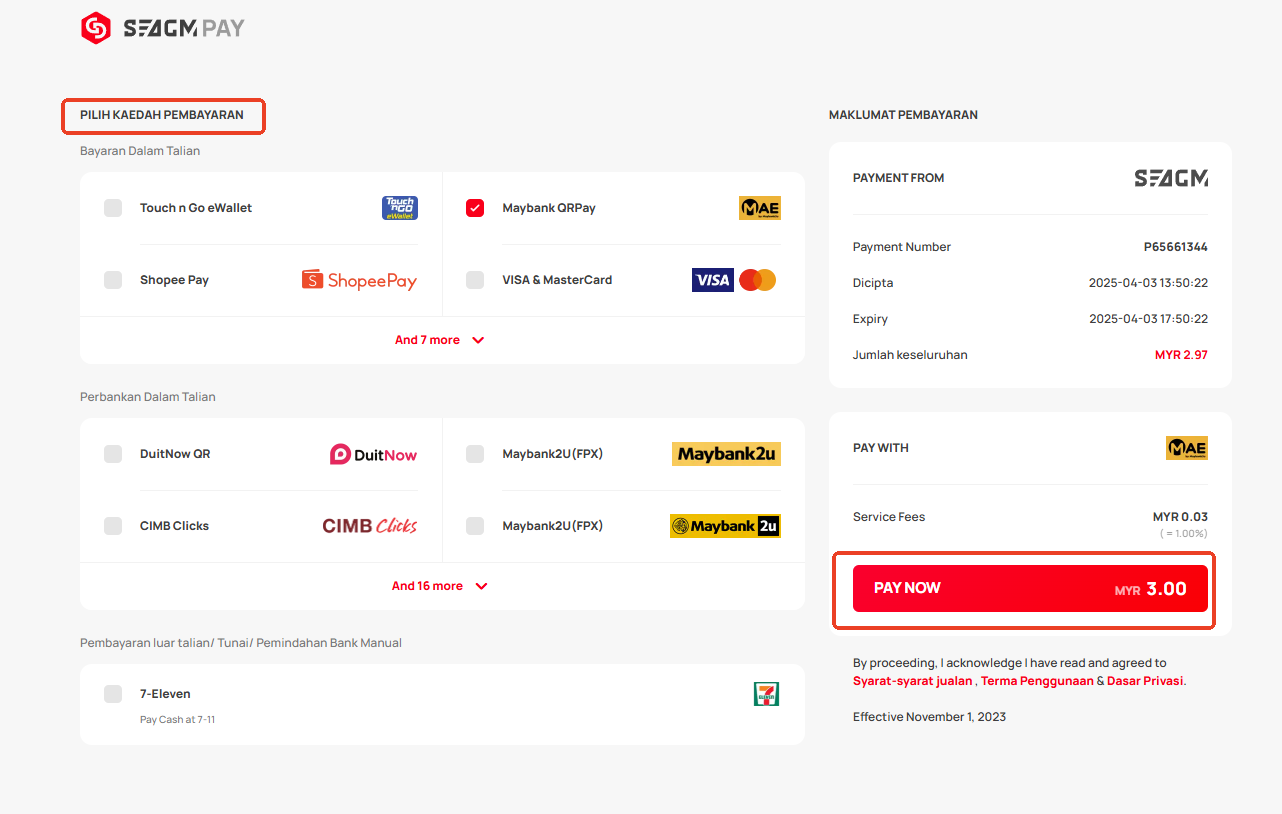Click the MAE logo beside Maybank QRPay
This screenshot has height=814, width=1282.
point(760,208)
